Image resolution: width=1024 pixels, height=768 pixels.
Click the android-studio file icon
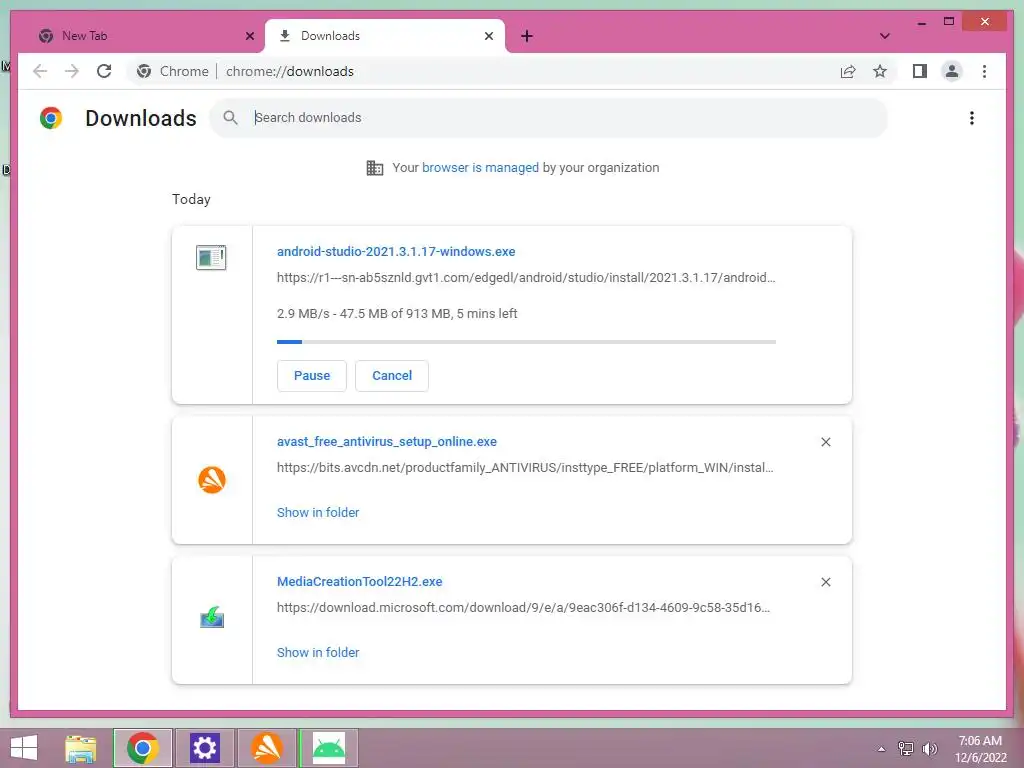point(211,257)
